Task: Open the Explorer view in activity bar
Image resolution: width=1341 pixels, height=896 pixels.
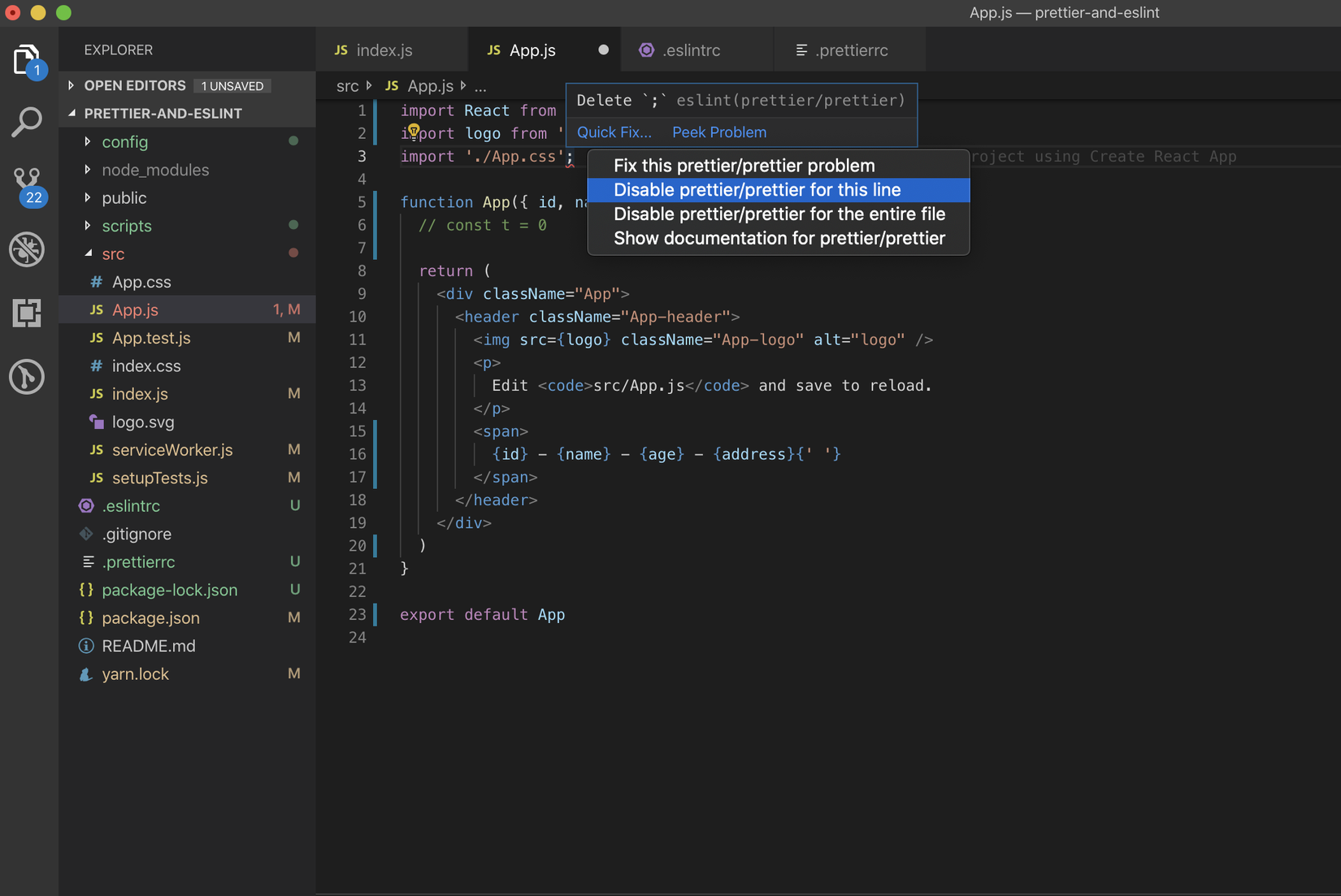Action: coord(27,60)
